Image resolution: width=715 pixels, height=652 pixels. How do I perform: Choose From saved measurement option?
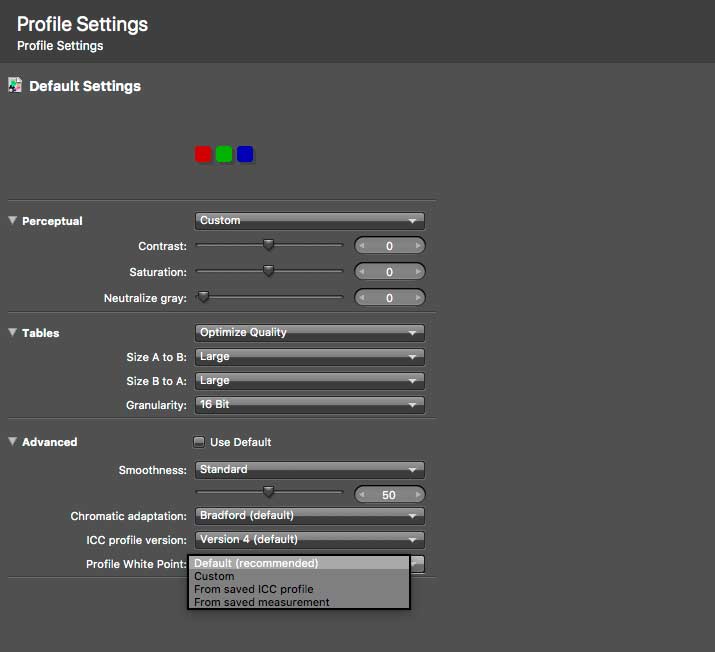click(x=299, y=602)
